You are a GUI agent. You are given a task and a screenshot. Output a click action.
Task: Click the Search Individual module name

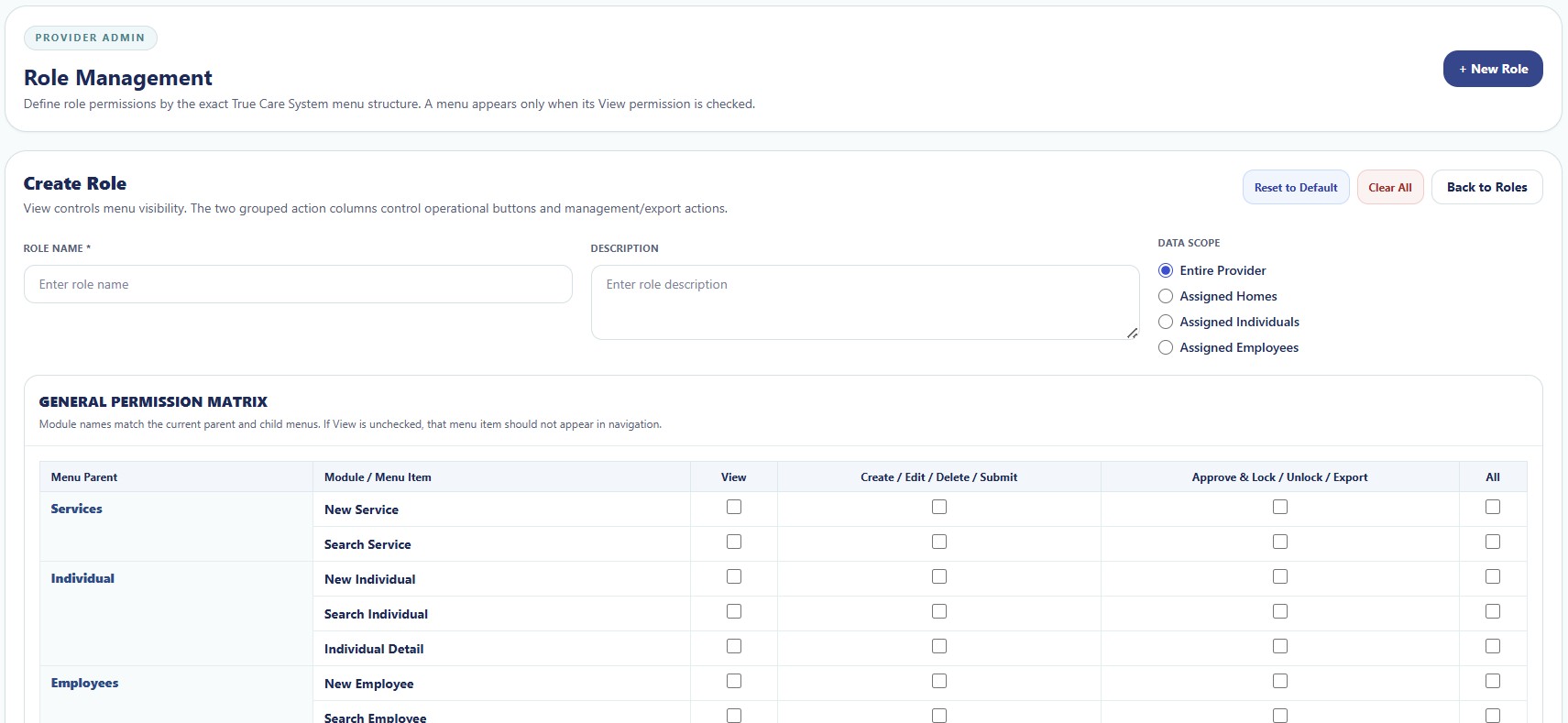(x=376, y=614)
